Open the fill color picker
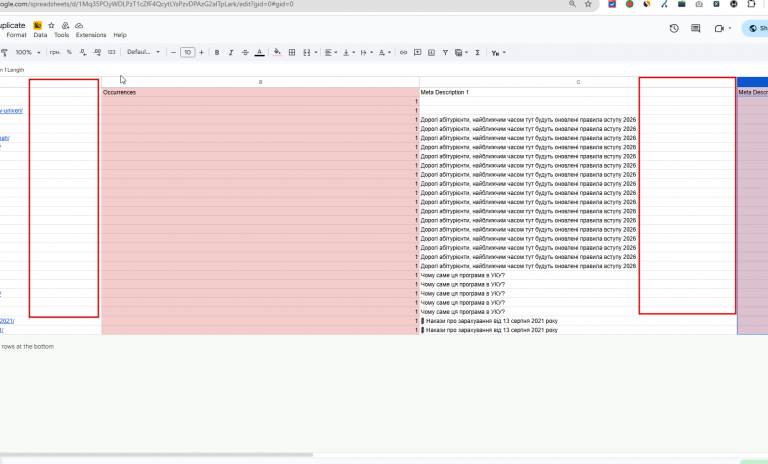 point(277,52)
